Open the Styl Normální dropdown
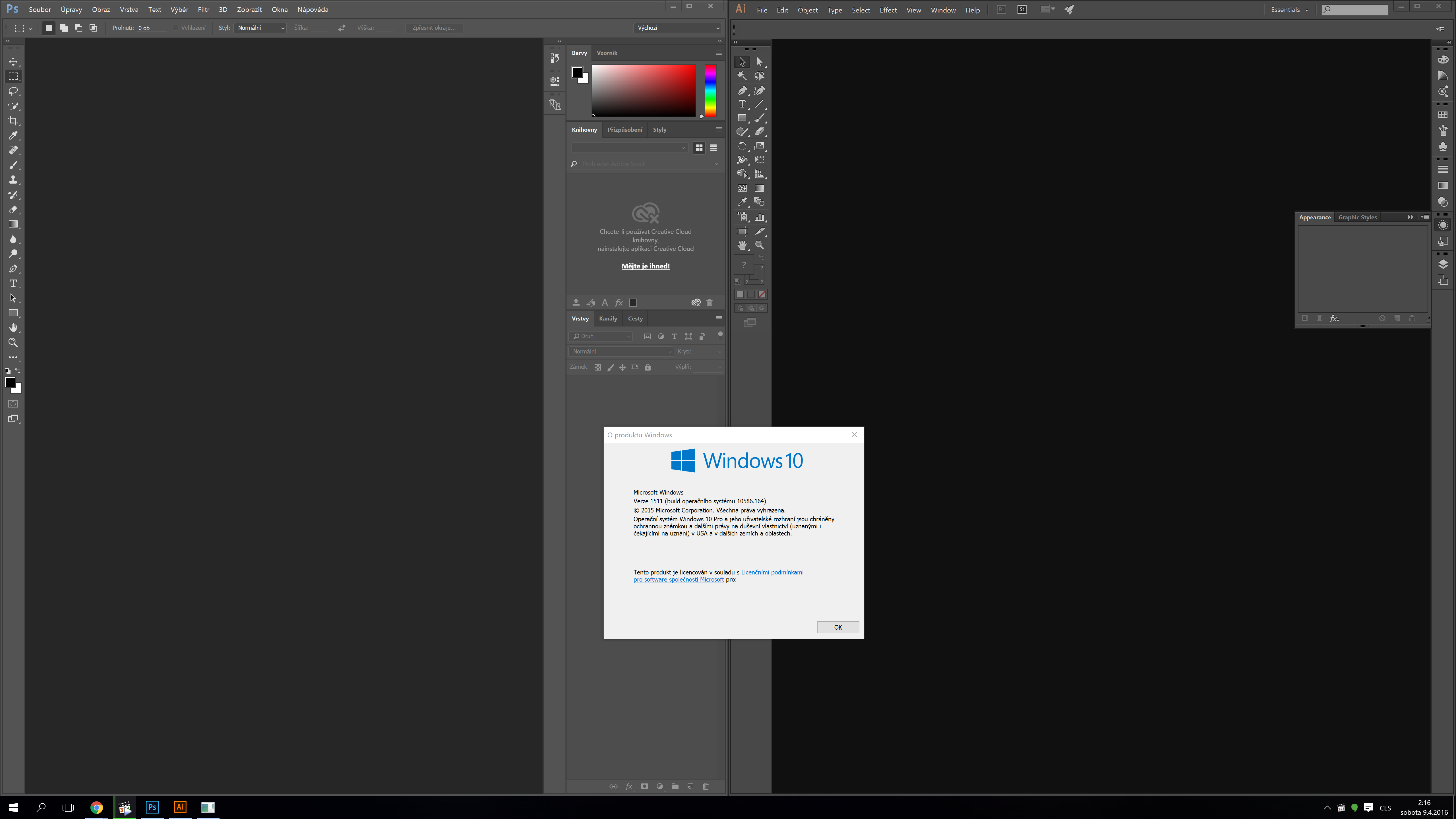 pos(260,28)
